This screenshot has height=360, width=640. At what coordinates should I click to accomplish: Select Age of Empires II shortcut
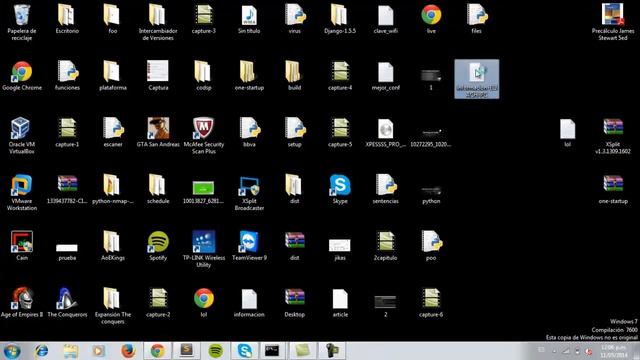(22, 298)
